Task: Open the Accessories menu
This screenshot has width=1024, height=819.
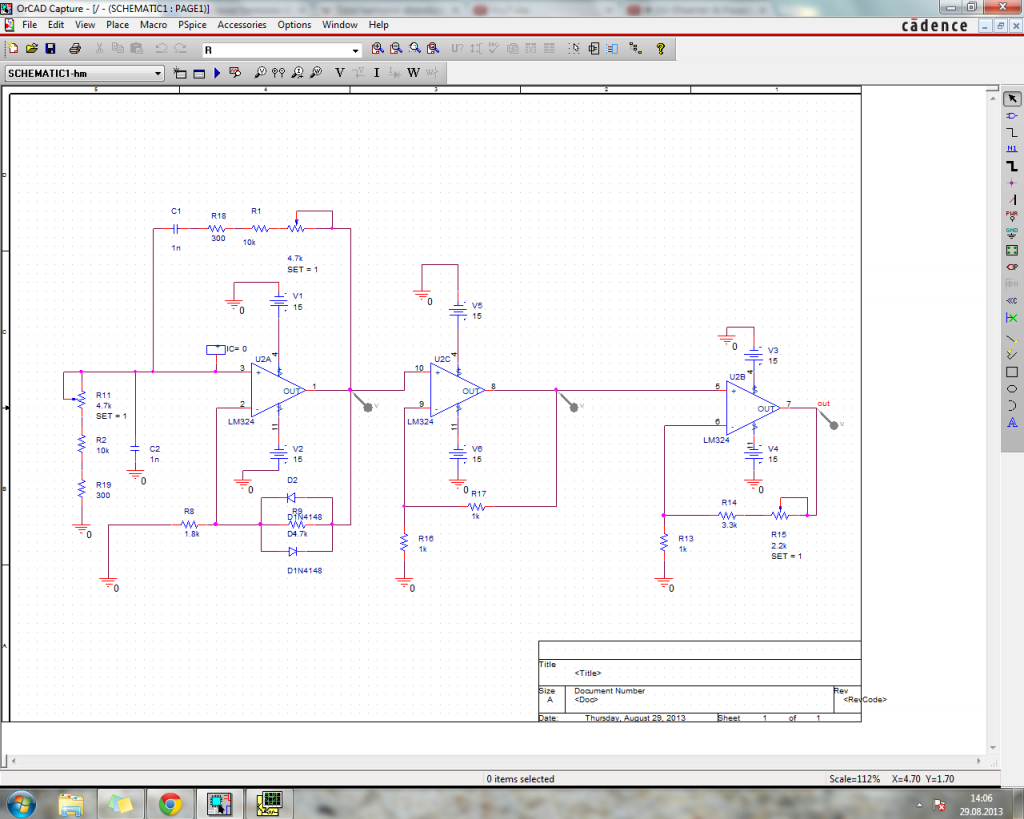Action: click(x=242, y=24)
